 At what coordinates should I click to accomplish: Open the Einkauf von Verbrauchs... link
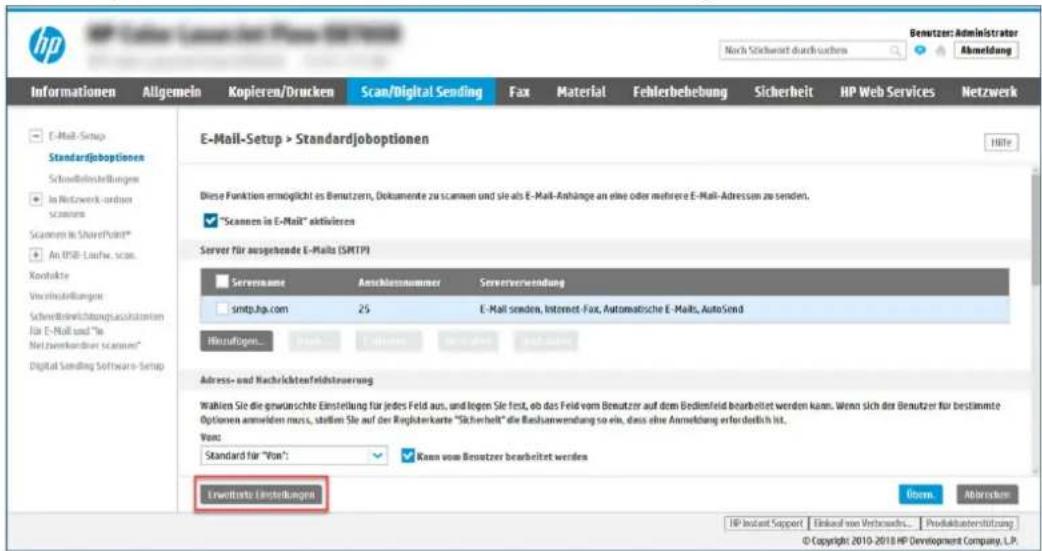[x=863, y=523]
